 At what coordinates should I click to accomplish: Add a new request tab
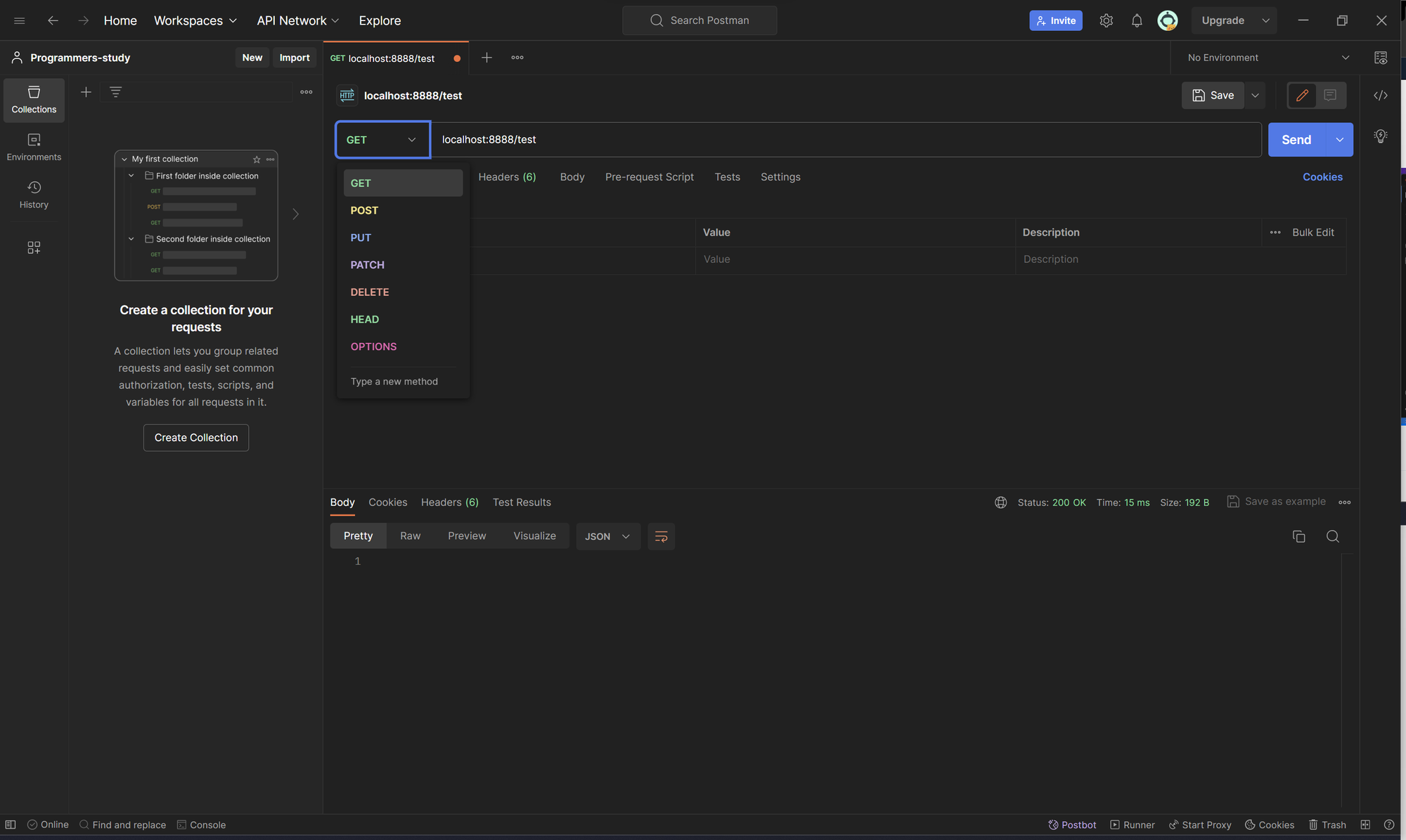tap(486, 58)
